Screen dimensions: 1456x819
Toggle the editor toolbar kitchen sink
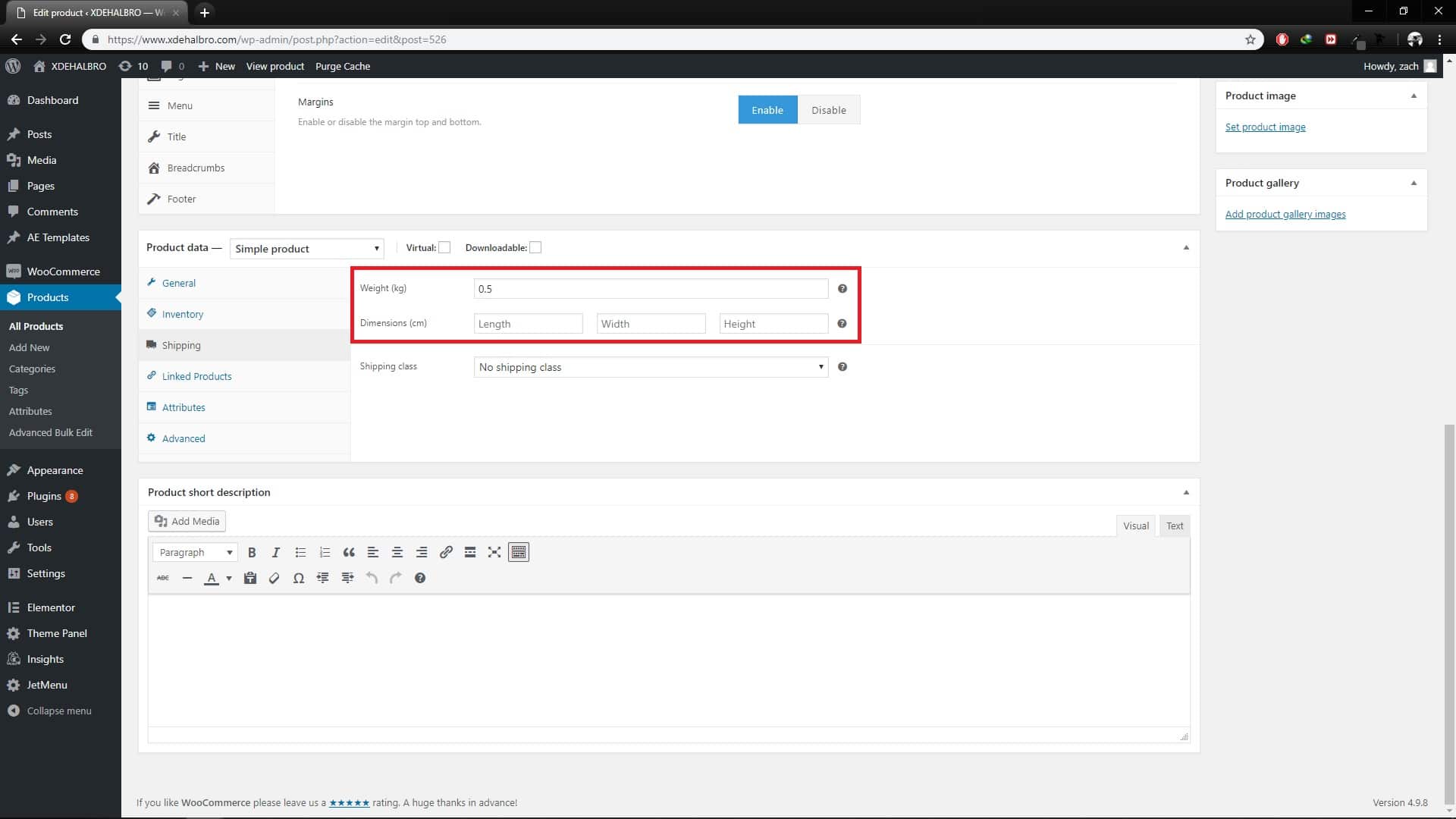point(519,552)
